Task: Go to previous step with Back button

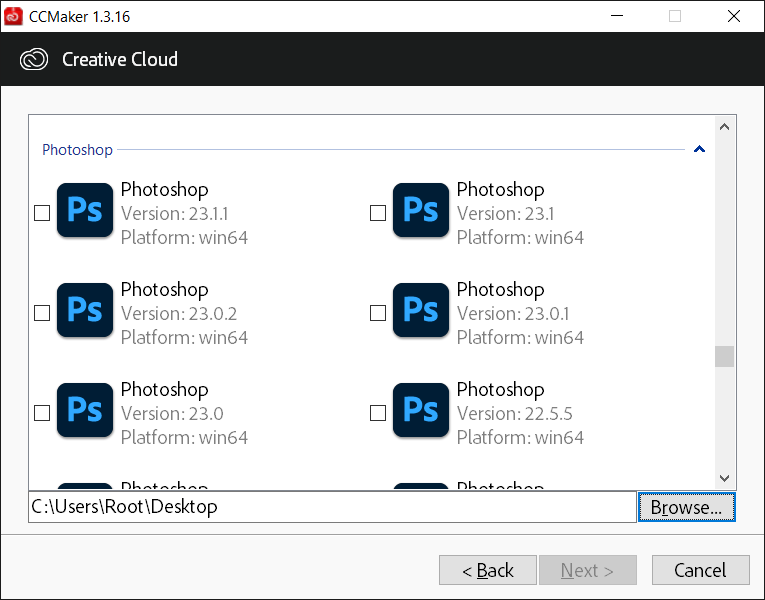Action: coord(487,570)
